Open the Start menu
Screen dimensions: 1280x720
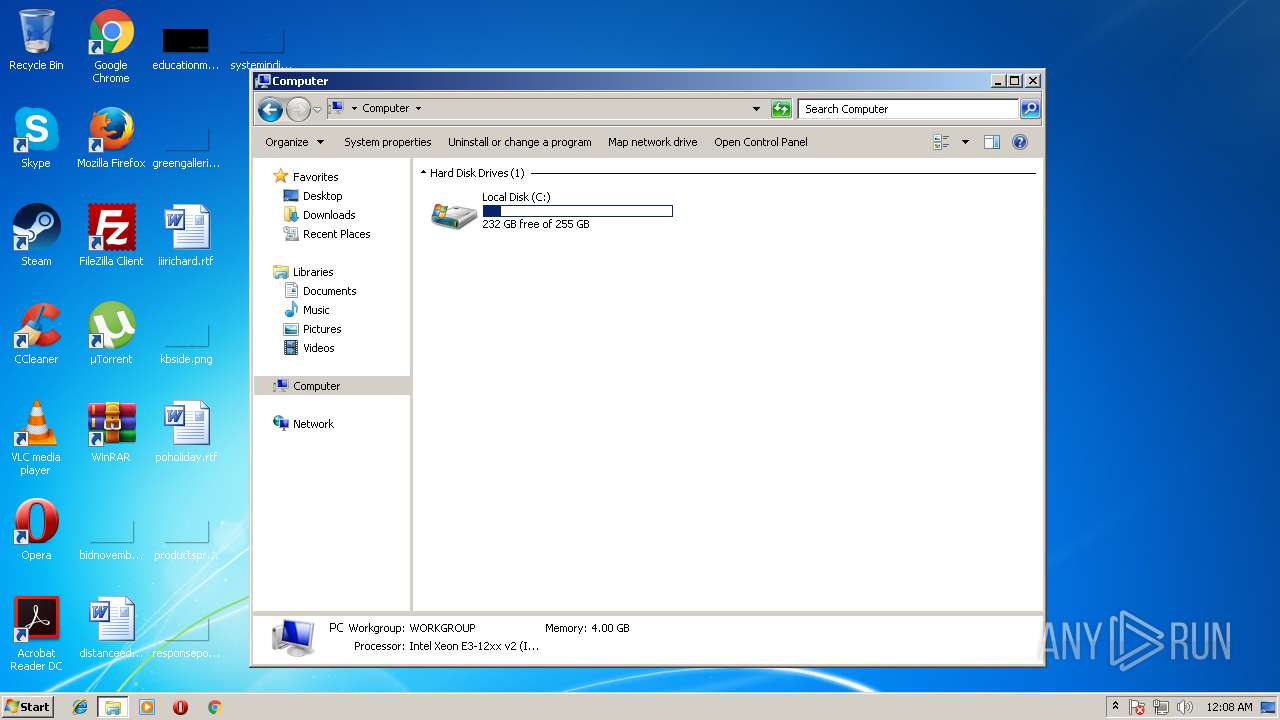coord(28,707)
